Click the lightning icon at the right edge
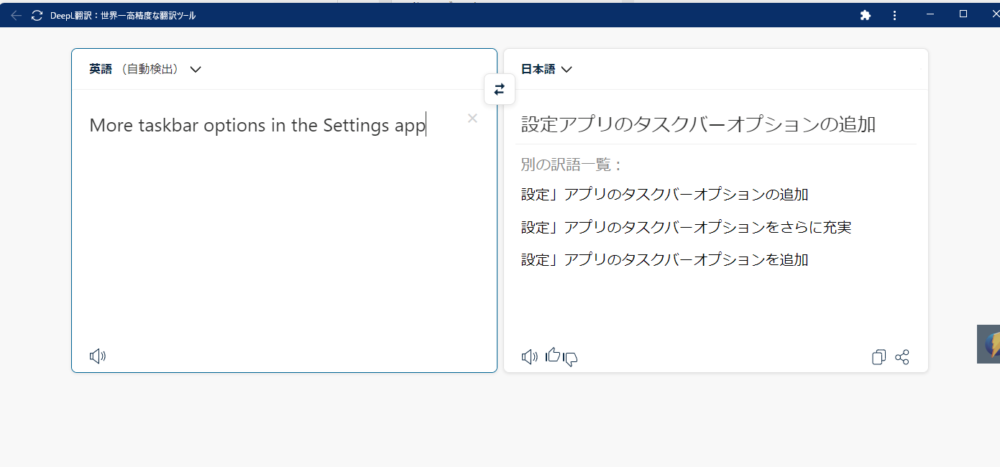 (990, 345)
